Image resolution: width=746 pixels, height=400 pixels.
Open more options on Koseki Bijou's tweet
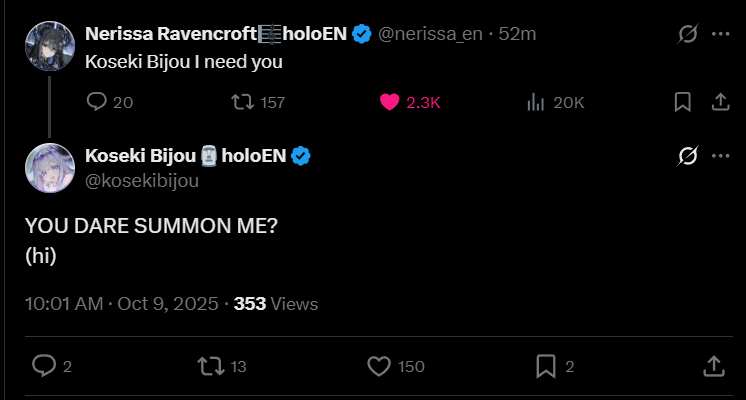click(720, 156)
